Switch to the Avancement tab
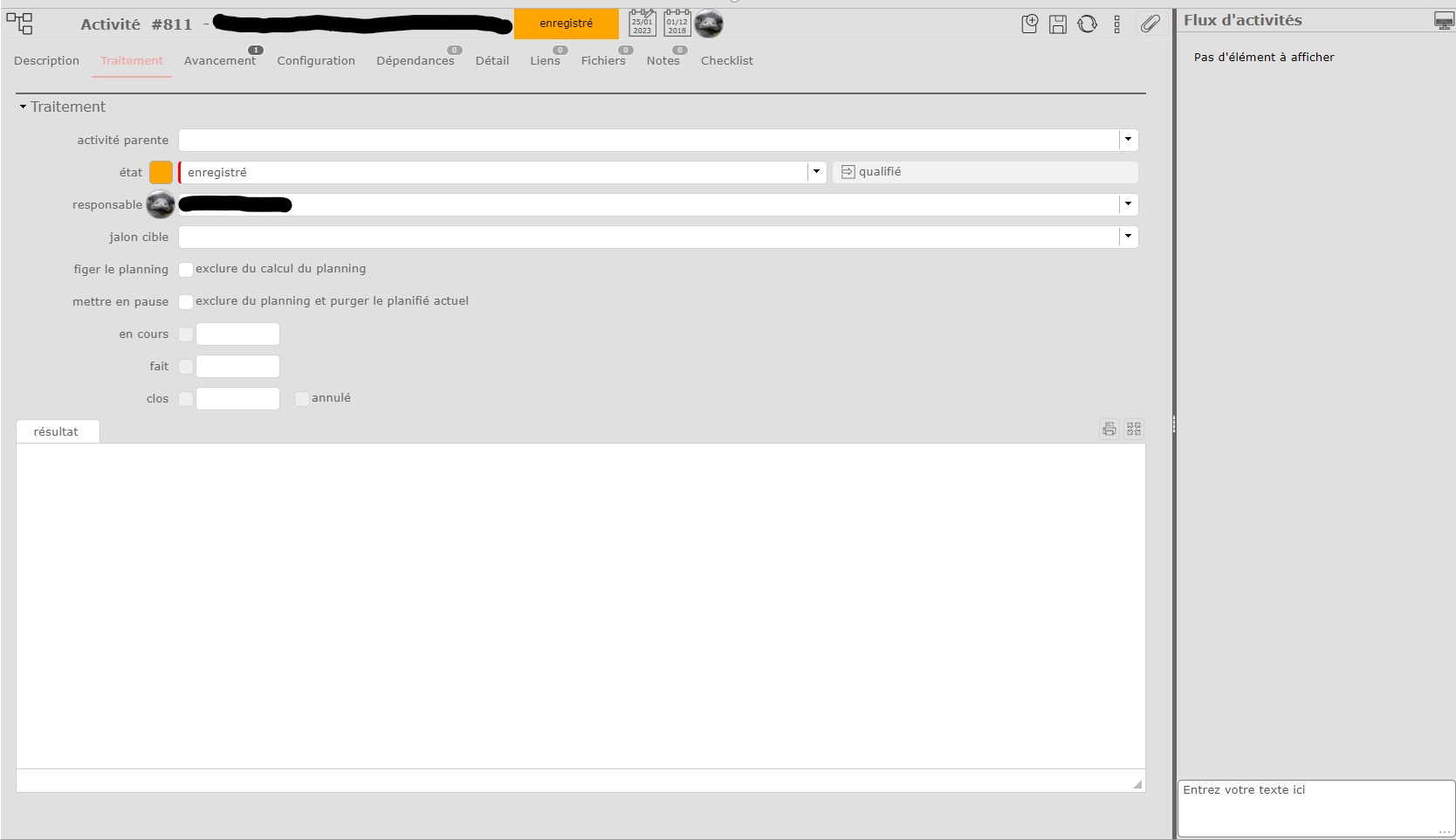1456x840 pixels. [x=220, y=60]
